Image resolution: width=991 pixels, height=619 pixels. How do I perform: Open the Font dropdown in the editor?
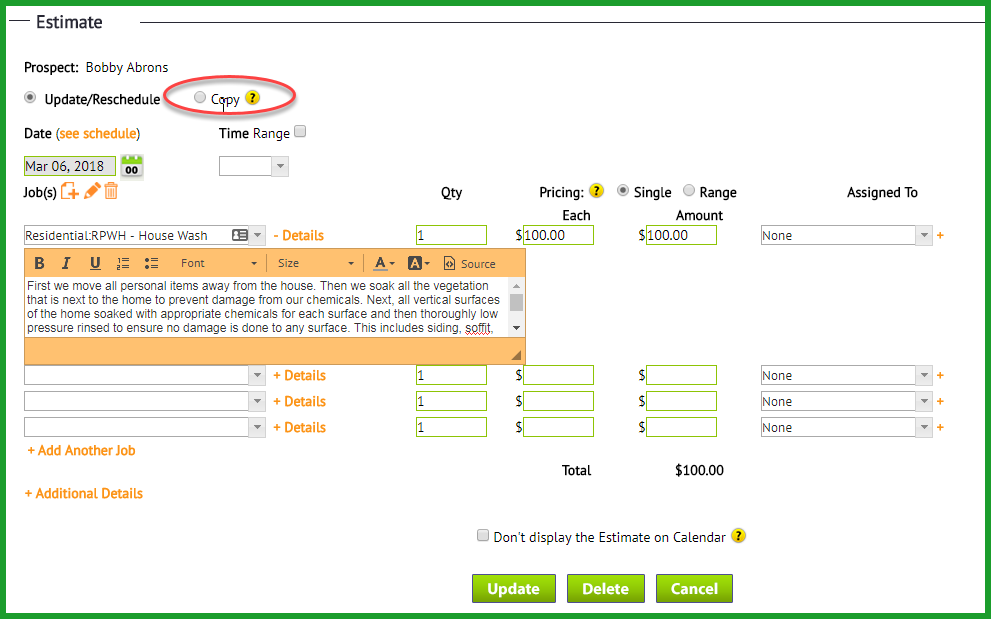point(218,264)
